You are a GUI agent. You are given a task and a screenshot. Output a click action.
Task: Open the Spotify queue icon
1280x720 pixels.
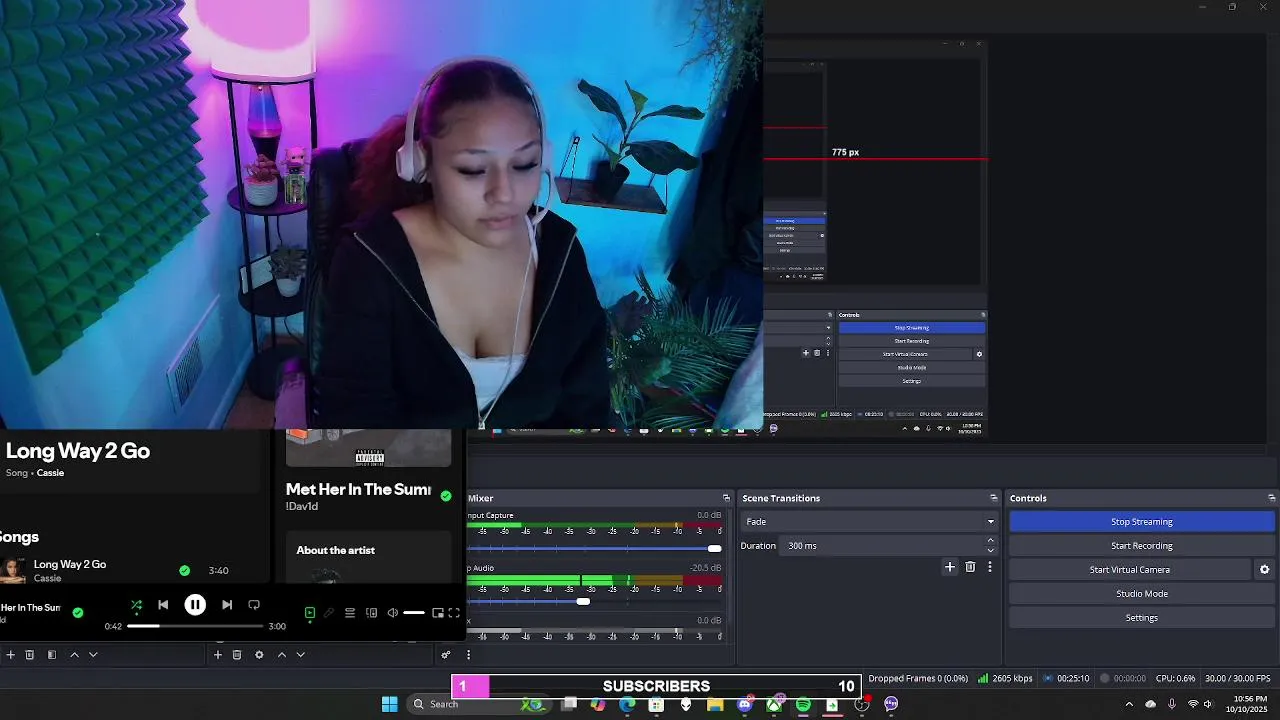[350, 613]
